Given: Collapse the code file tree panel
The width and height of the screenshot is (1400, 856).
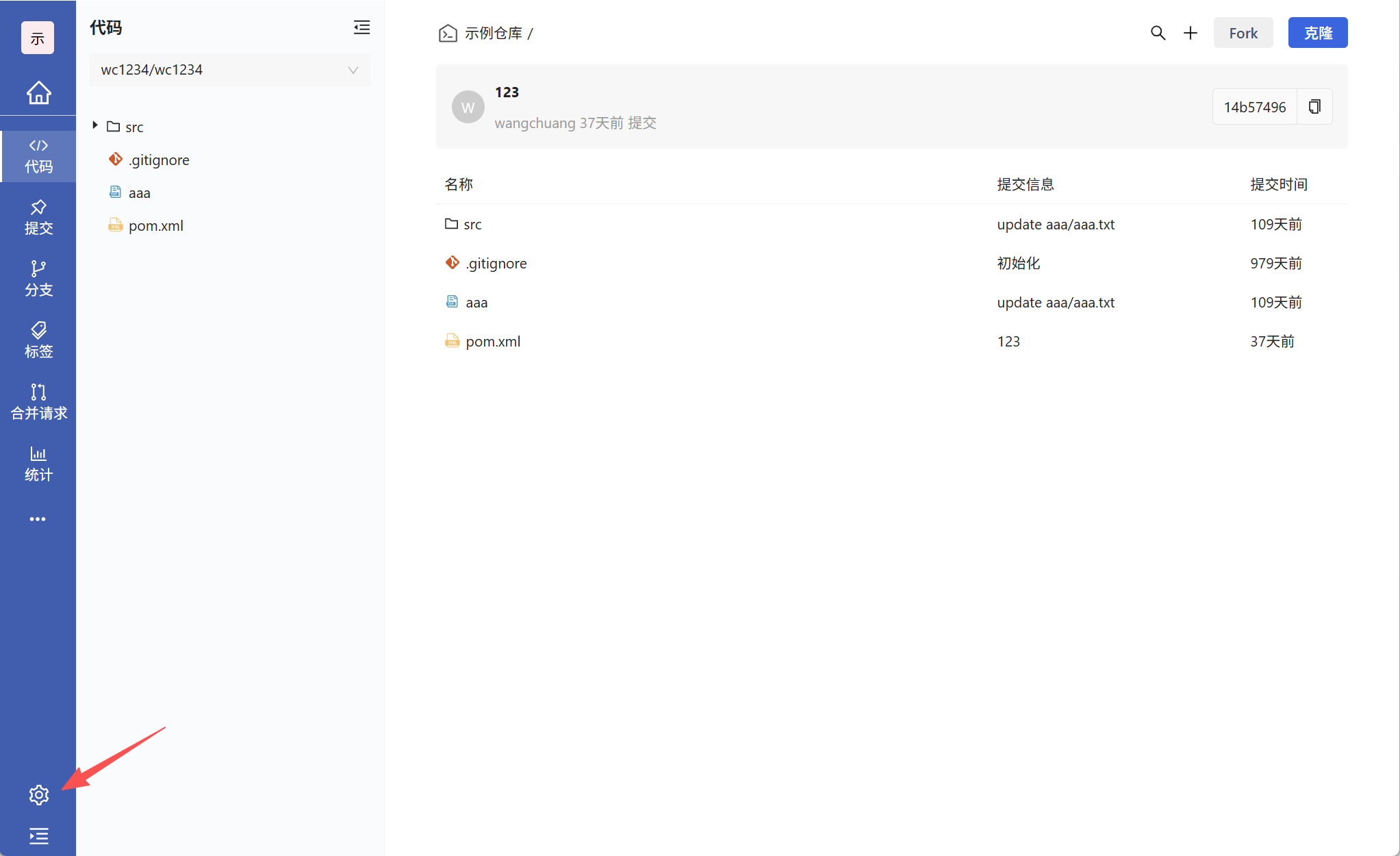Looking at the screenshot, I should tap(361, 27).
